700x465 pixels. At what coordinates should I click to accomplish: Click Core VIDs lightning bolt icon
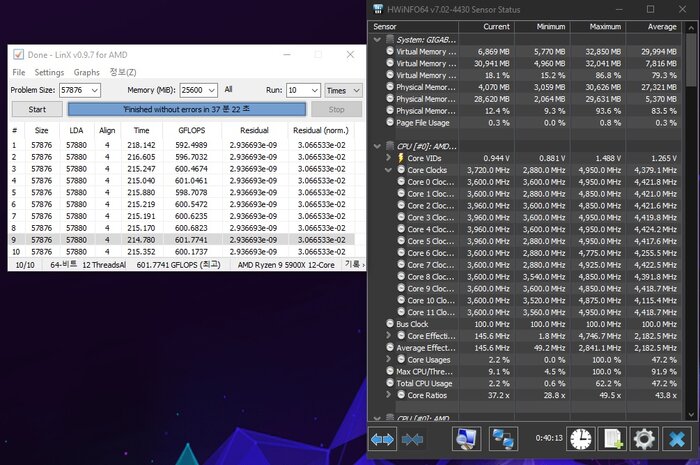401,158
